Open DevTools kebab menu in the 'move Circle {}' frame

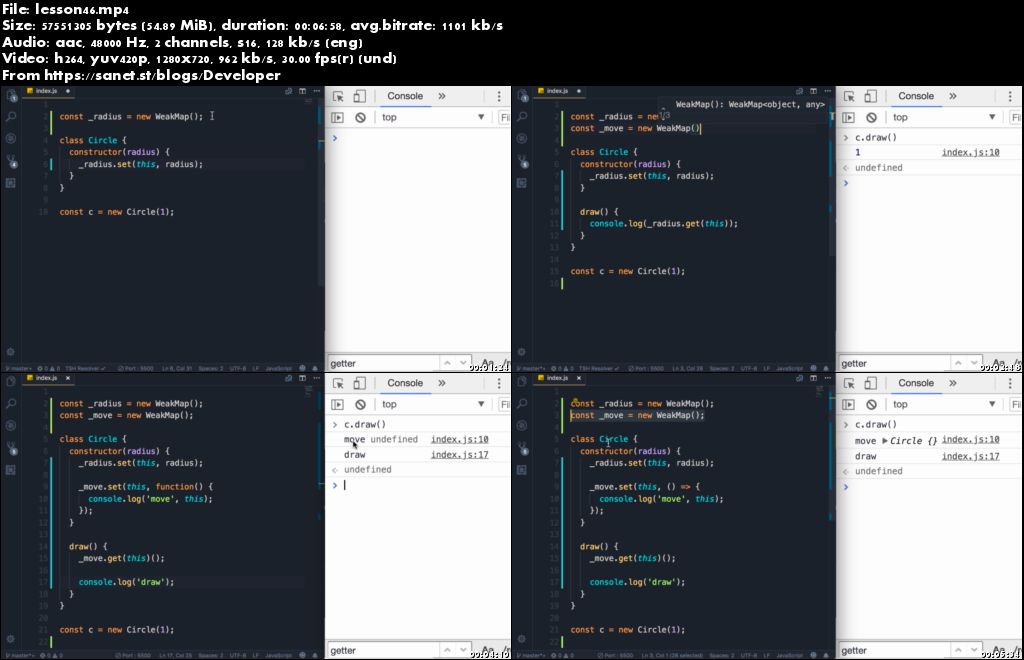click(x=1010, y=383)
